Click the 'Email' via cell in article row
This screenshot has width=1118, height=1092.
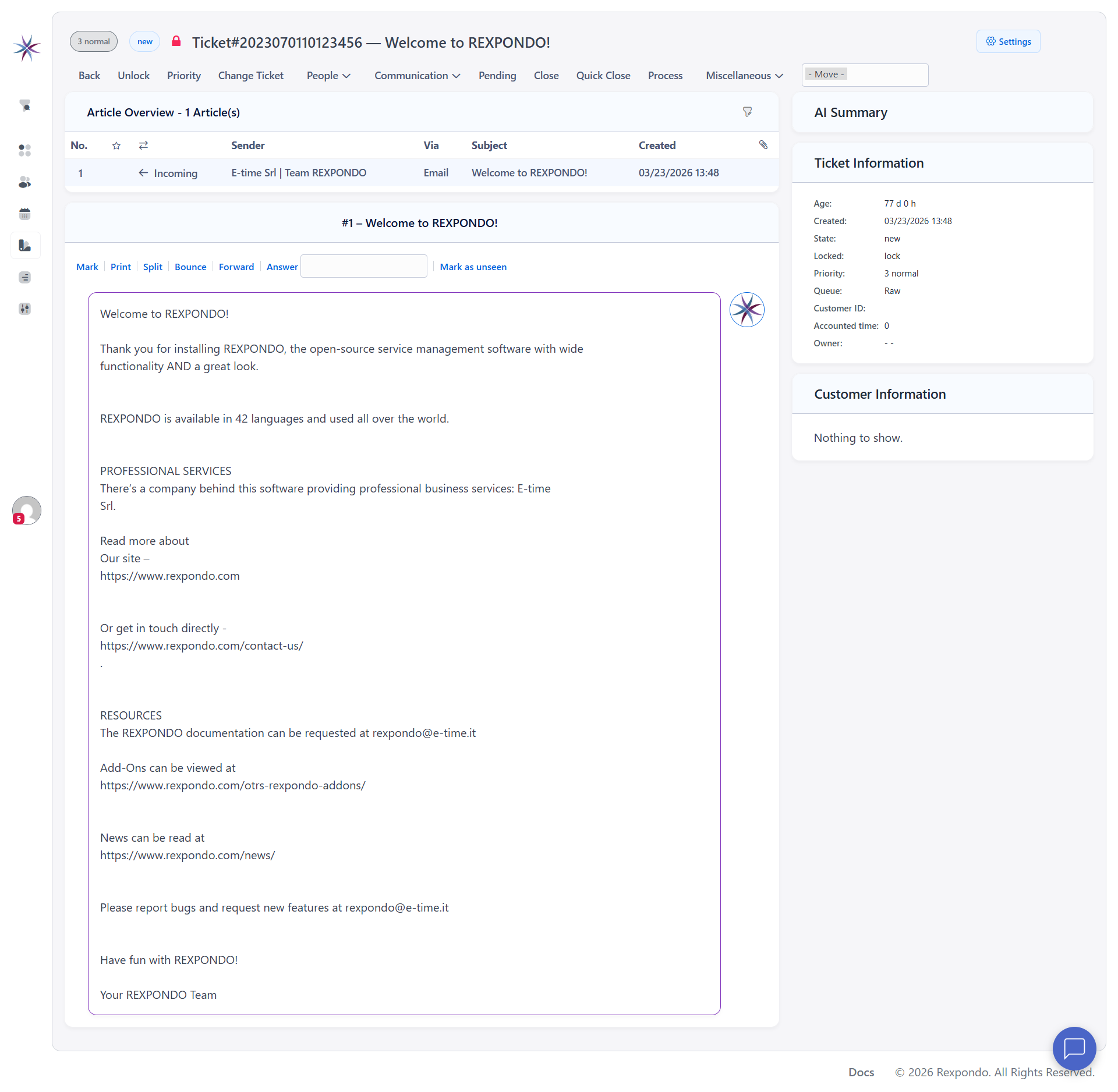point(436,173)
